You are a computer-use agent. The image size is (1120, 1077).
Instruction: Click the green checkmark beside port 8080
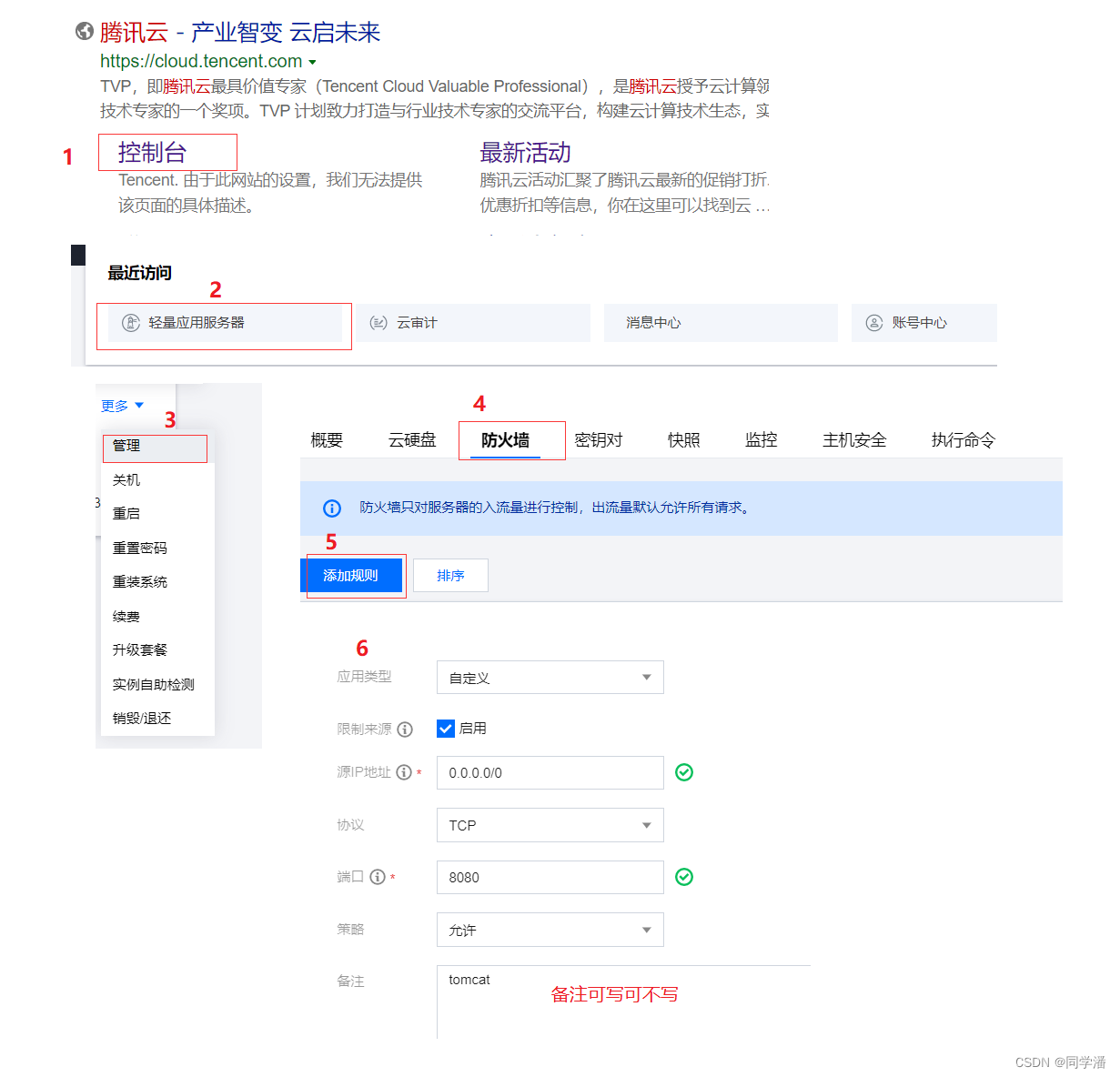(x=684, y=877)
